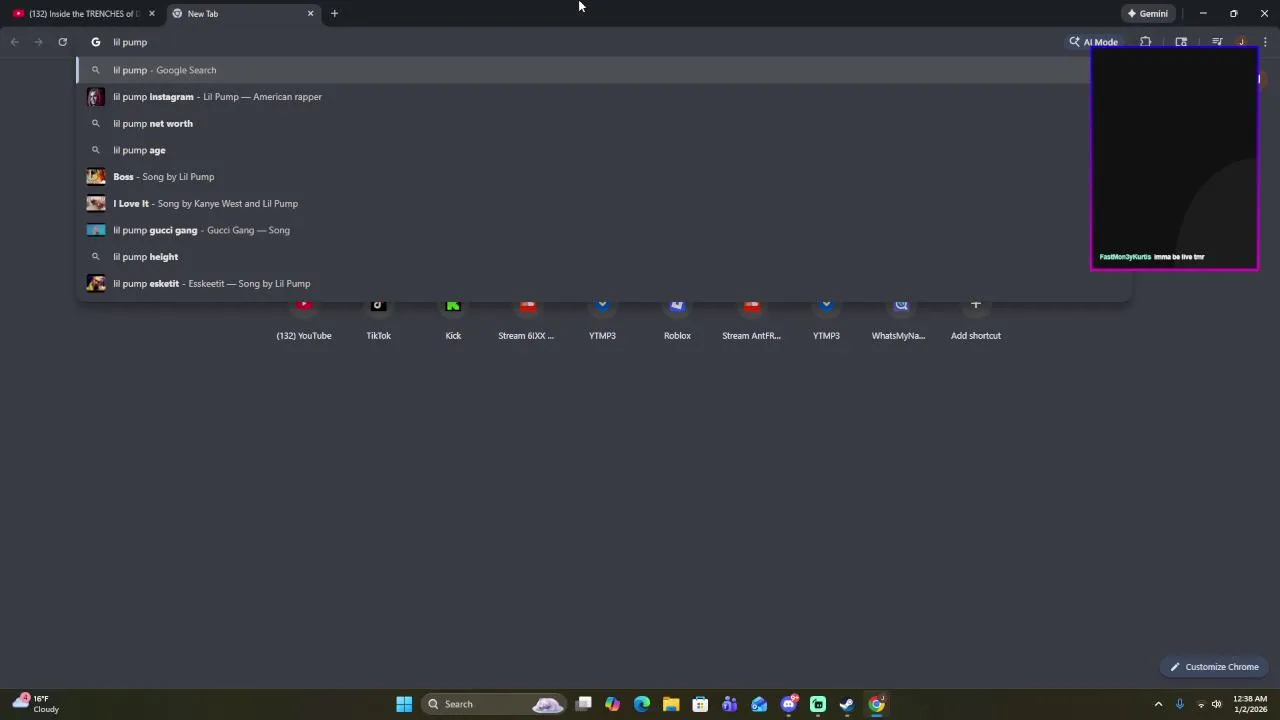This screenshot has width=1280, height=720.
Task: Open the Windows Start menu
Action: tap(404, 704)
